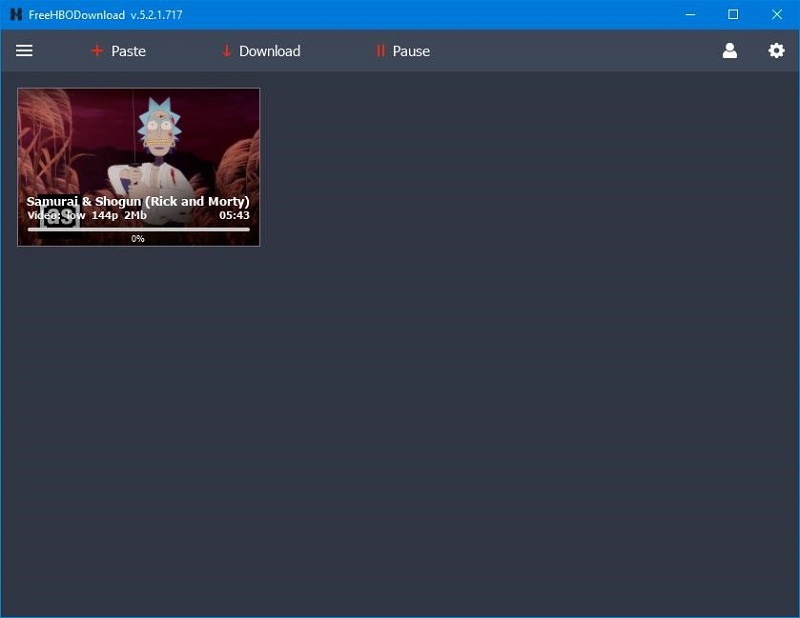Click the red down-arrow Download icon
Image resolution: width=800 pixels, height=618 pixels.
227,51
